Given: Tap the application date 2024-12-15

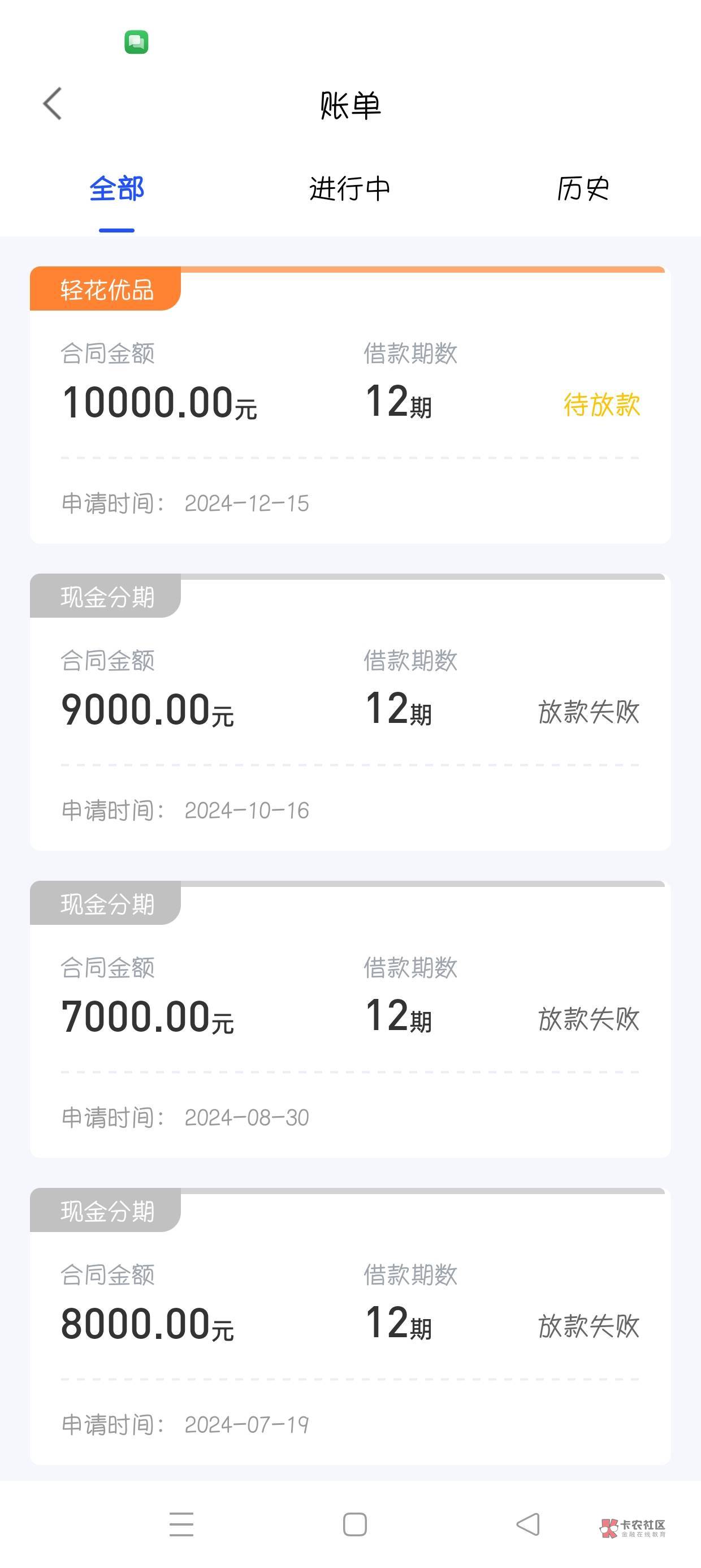Looking at the screenshot, I should point(246,503).
